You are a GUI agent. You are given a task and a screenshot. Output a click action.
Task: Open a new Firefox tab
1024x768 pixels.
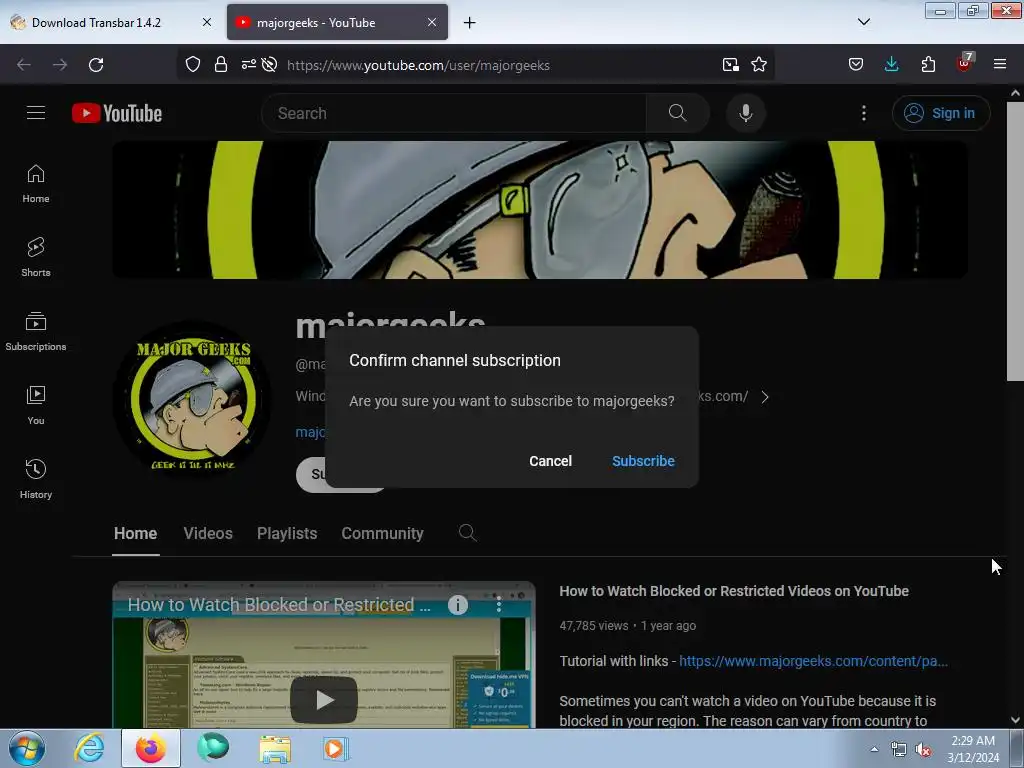(470, 23)
